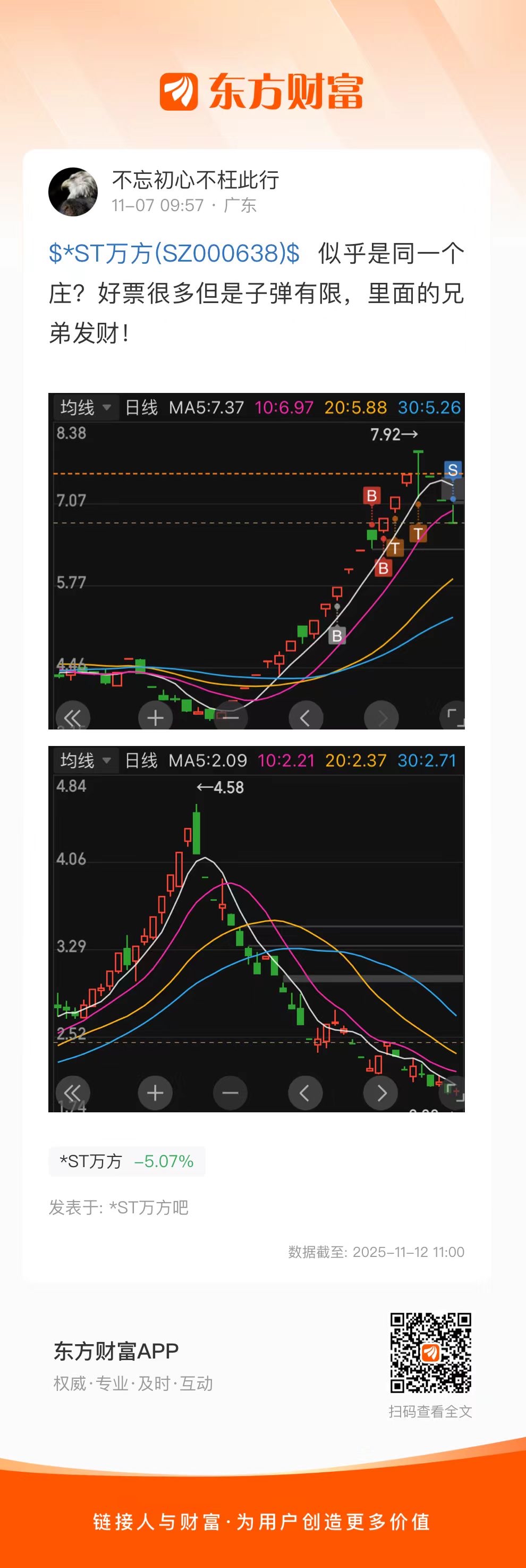Select the 日线 period tab on the top chart

point(141,407)
